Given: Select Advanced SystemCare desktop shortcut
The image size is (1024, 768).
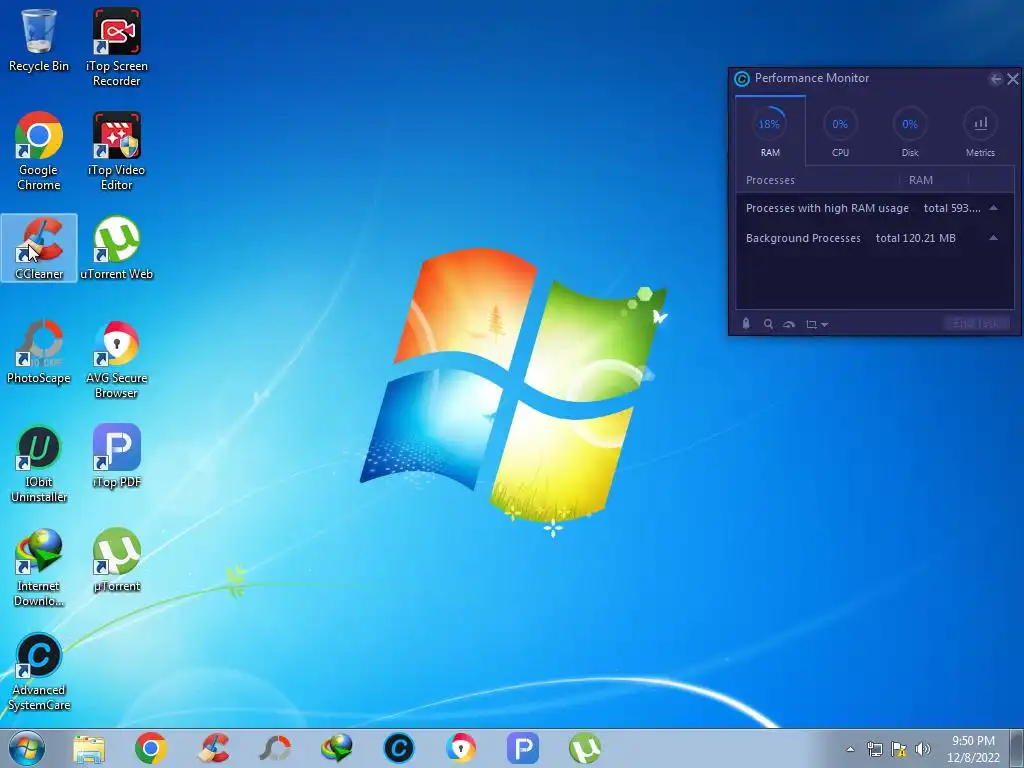Looking at the screenshot, I should [39, 671].
